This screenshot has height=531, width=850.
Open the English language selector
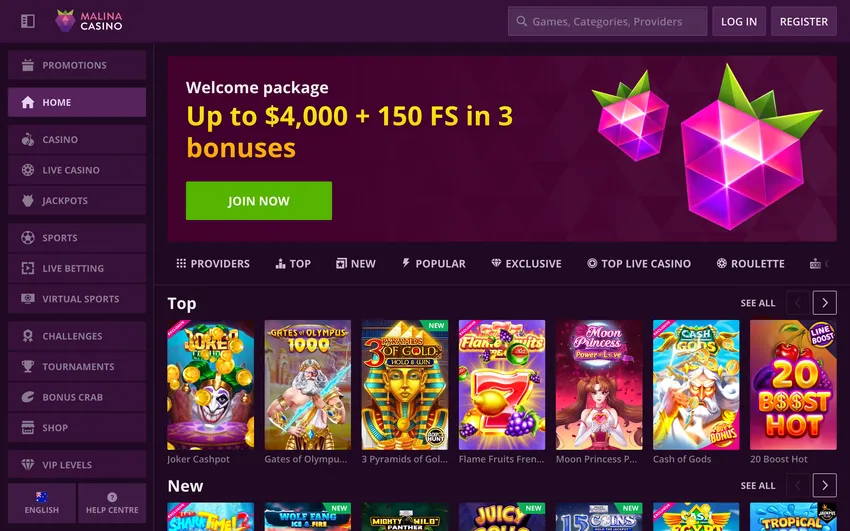pyautogui.click(x=42, y=503)
